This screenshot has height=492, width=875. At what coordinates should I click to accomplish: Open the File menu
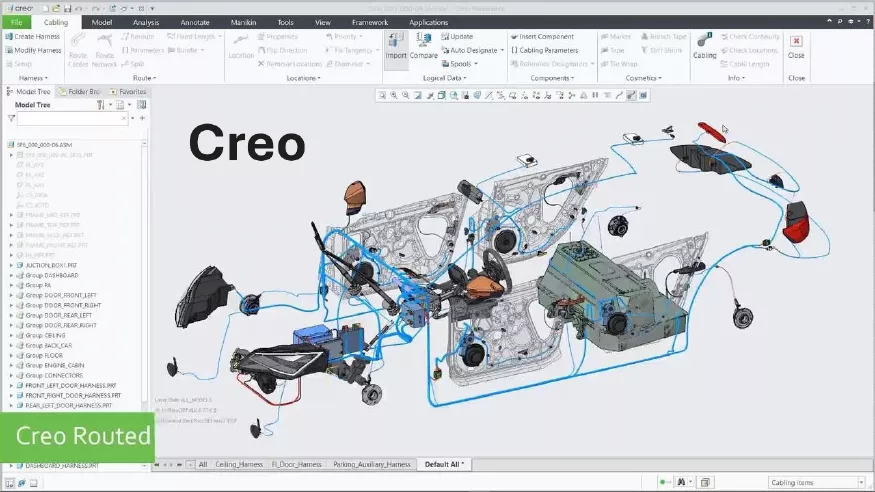click(x=16, y=22)
